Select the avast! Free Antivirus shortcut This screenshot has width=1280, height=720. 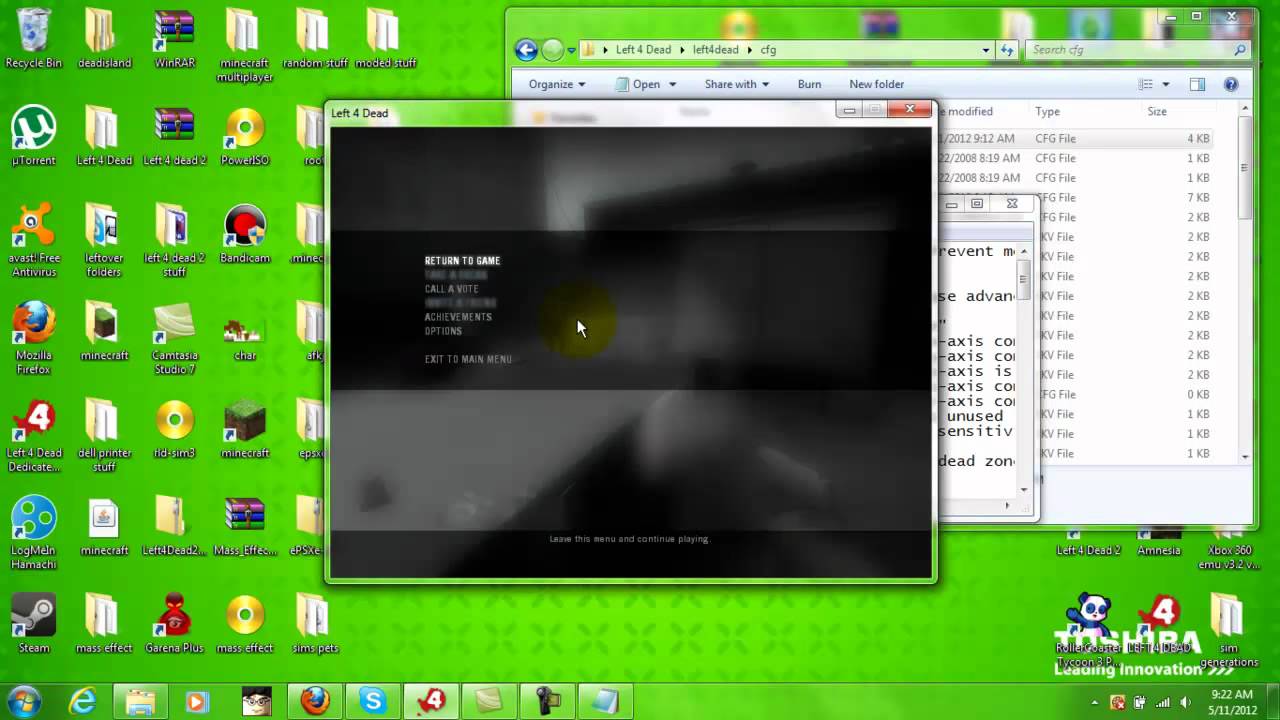(x=34, y=241)
